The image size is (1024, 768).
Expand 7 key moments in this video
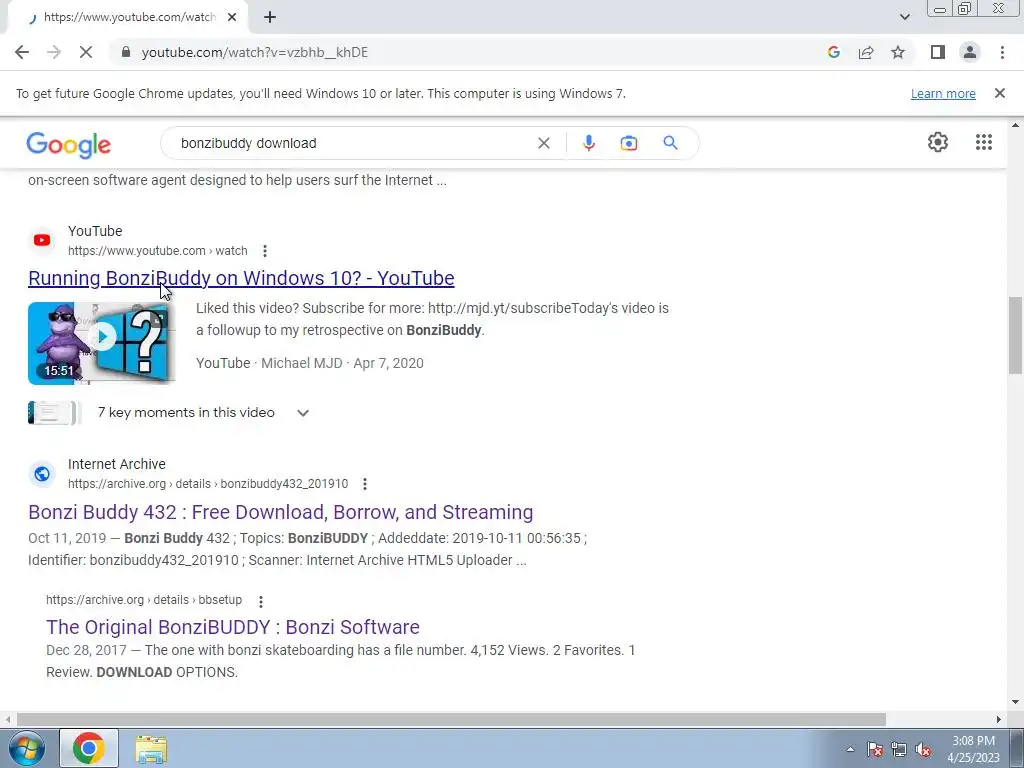pos(302,413)
